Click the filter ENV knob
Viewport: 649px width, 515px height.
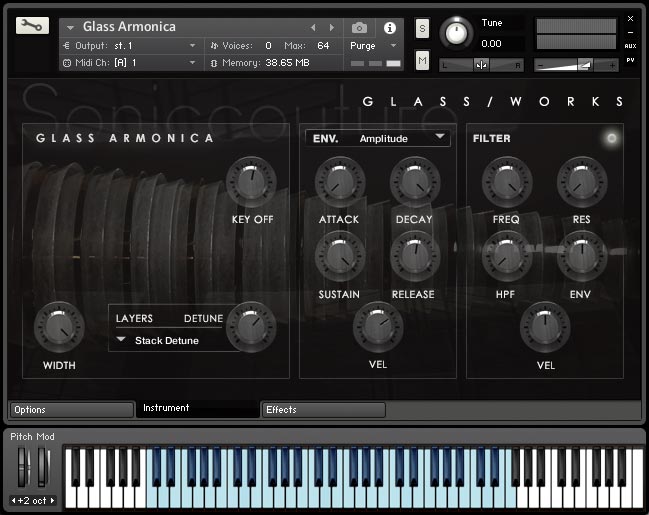582,257
